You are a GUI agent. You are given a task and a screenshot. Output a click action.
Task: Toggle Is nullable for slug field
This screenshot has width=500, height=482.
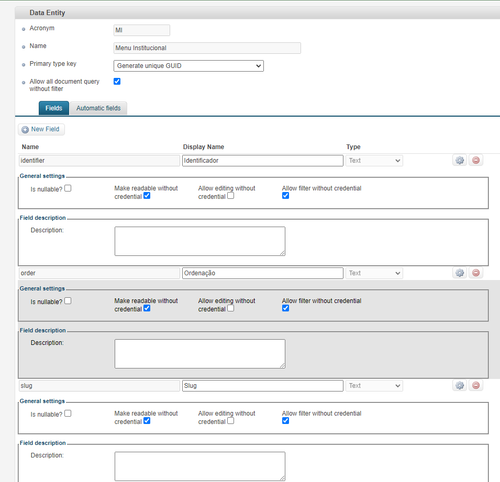click(x=68, y=414)
